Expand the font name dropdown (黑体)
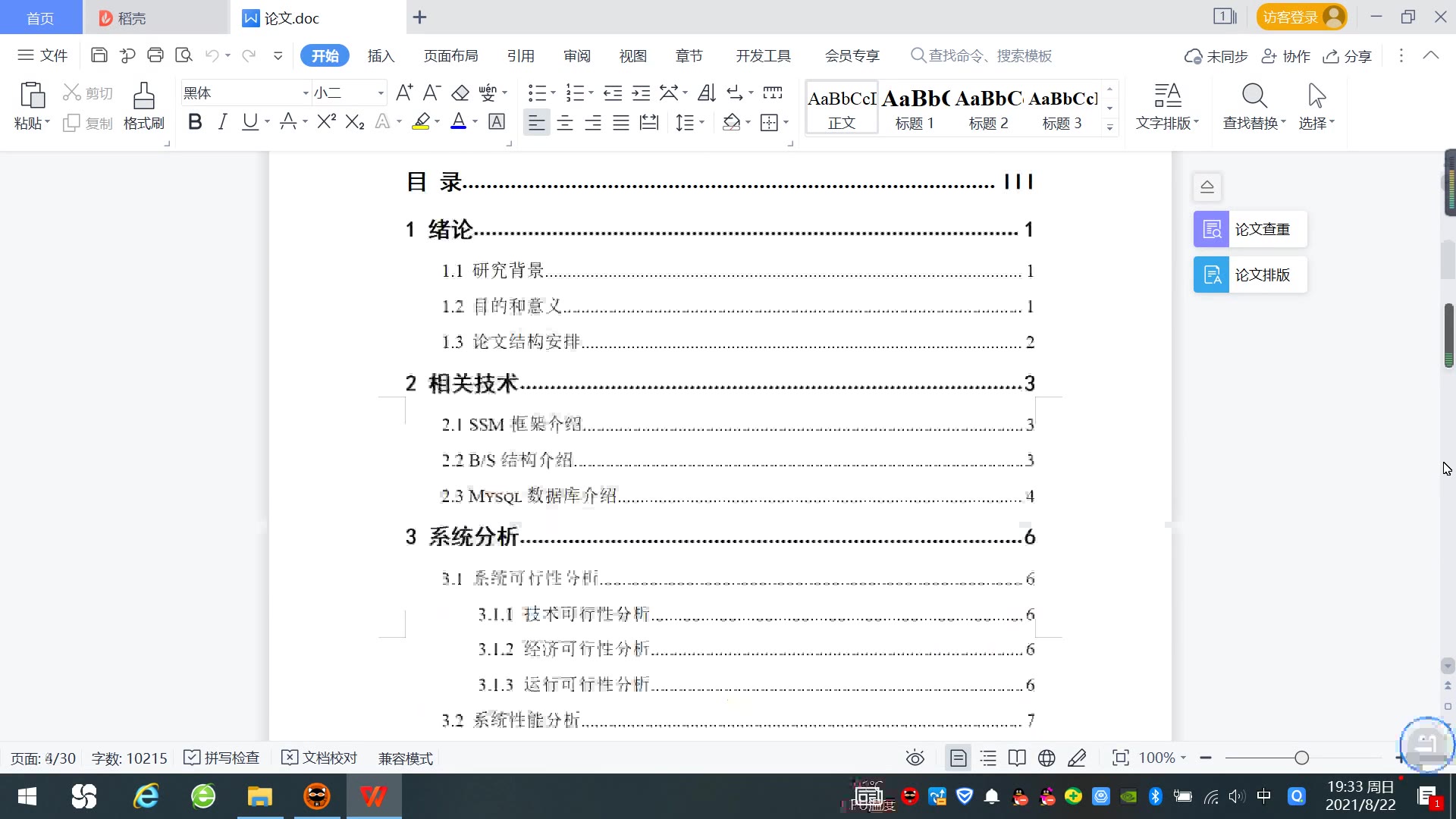1456x819 pixels. (306, 93)
